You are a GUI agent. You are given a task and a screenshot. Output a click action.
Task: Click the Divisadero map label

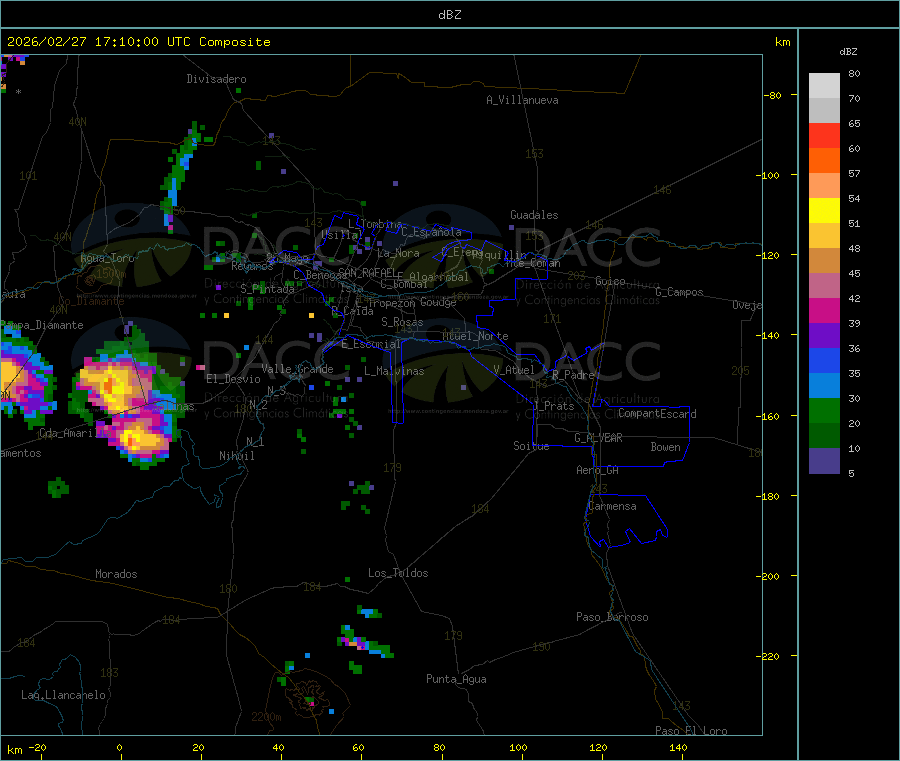tap(216, 79)
